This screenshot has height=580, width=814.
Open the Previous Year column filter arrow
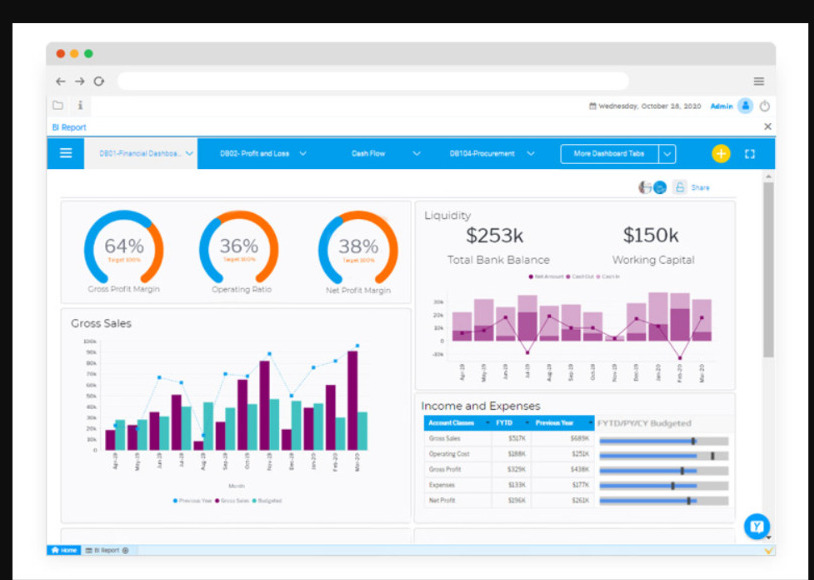pyautogui.click(x=590, y=423)
